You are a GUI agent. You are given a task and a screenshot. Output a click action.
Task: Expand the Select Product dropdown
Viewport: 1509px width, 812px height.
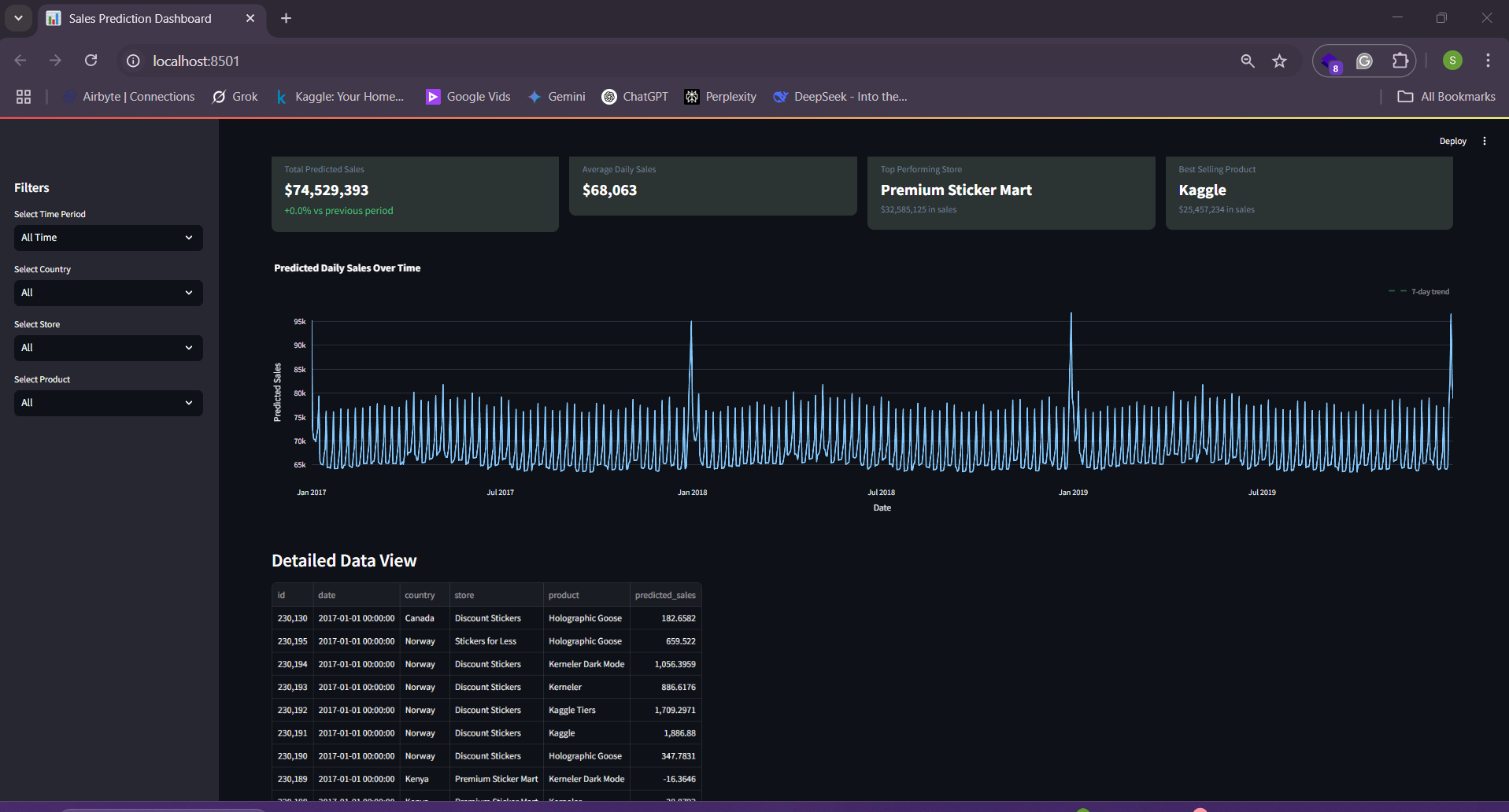(x=109, y=403)
